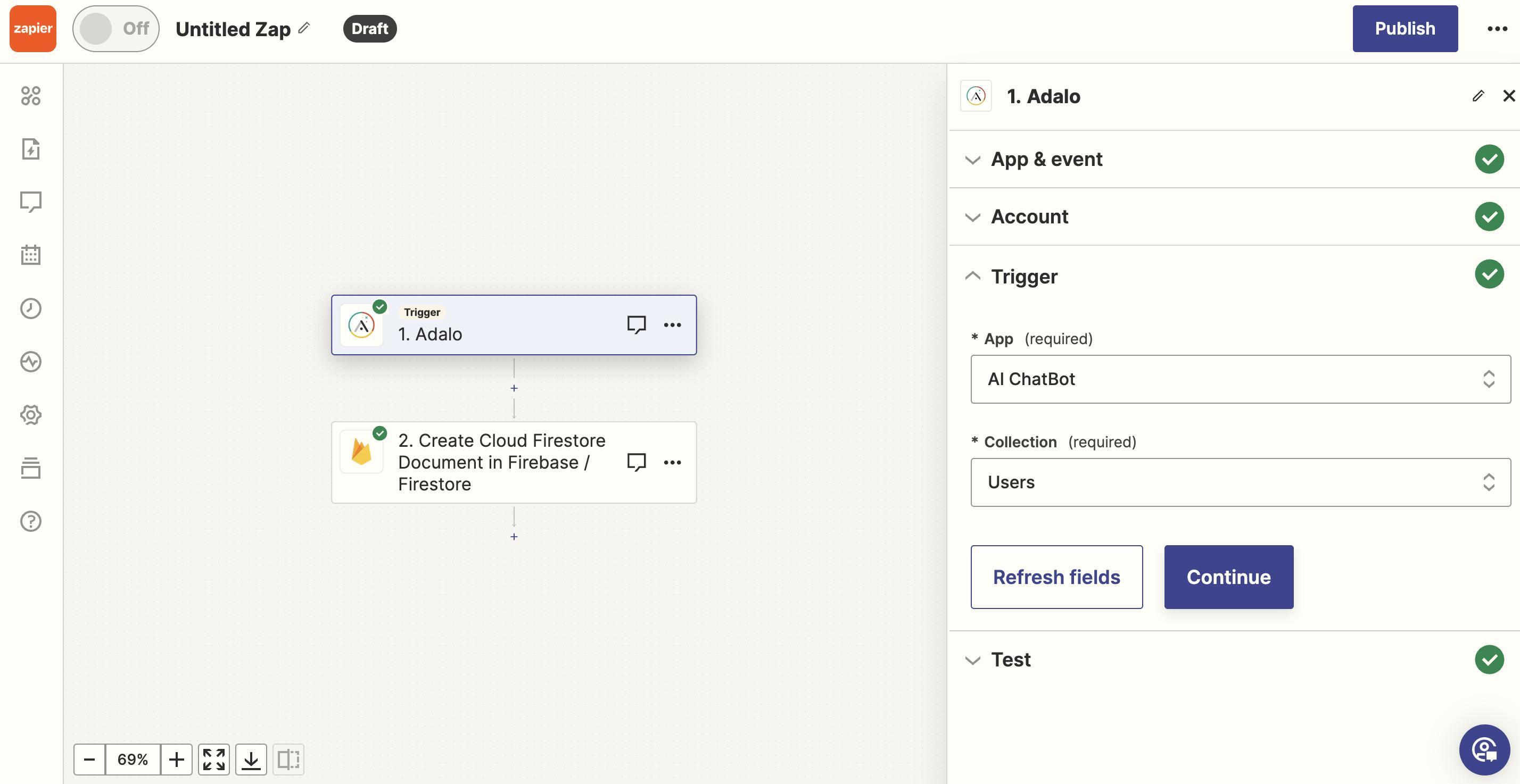Open the Zap settings gear icon

point(31,415)
